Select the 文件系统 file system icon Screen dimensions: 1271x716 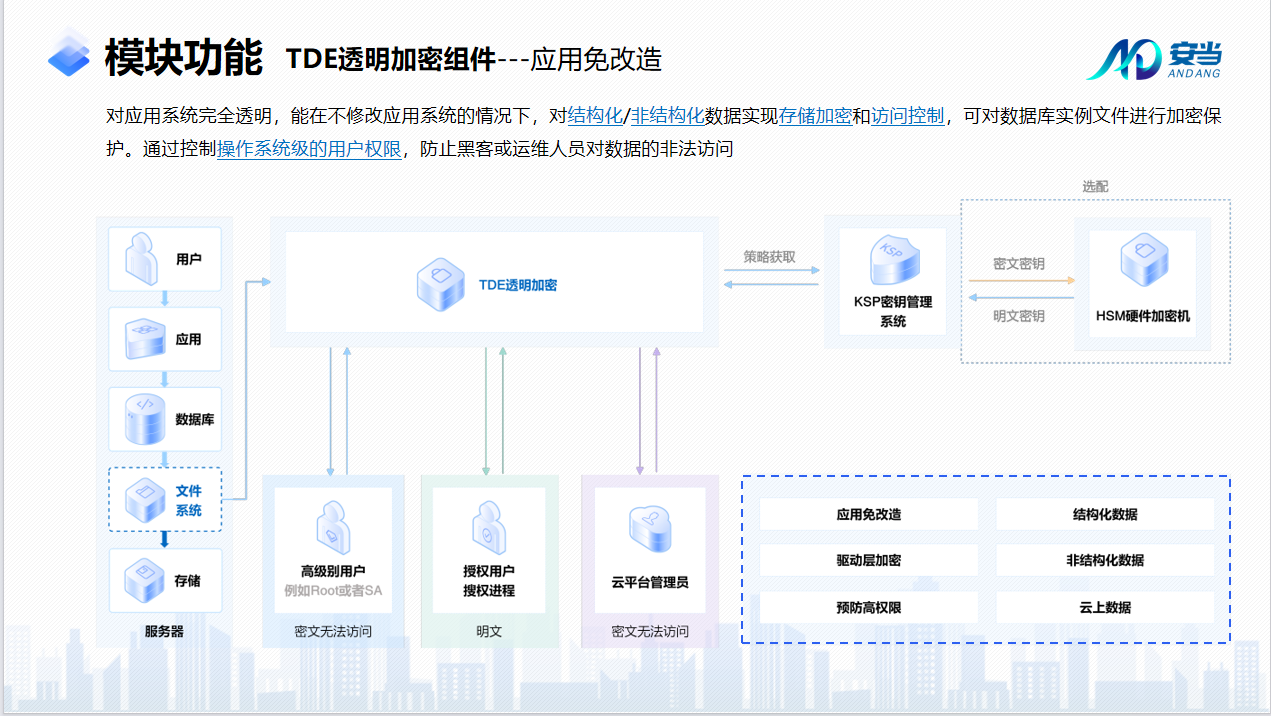tap(144, 499)
